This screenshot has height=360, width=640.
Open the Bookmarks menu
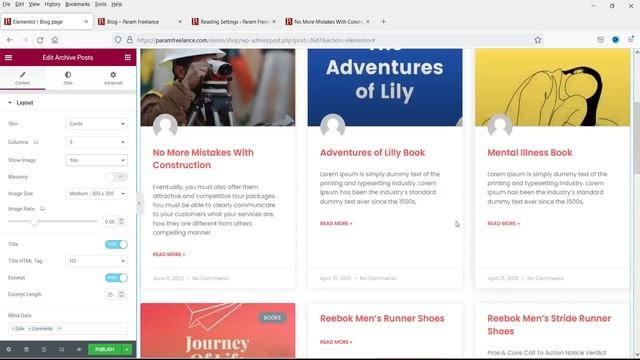[x=78, y=4]
